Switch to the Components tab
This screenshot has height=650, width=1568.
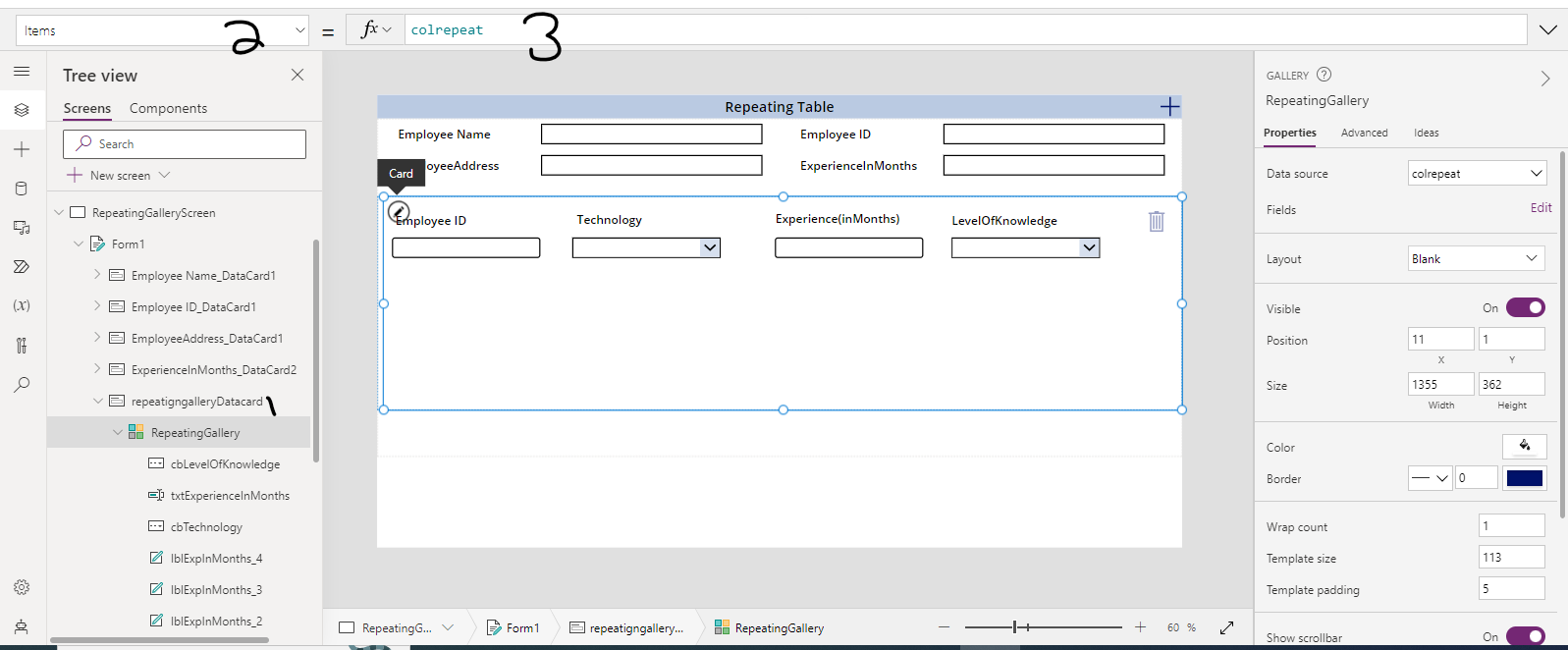(168, 108)
